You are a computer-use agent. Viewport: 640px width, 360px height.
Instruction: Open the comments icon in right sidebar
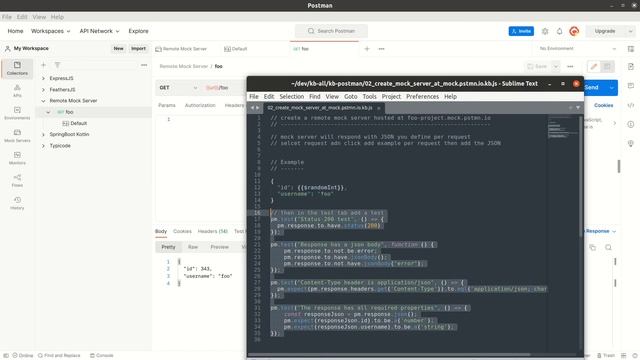click(x=631, y=86)
